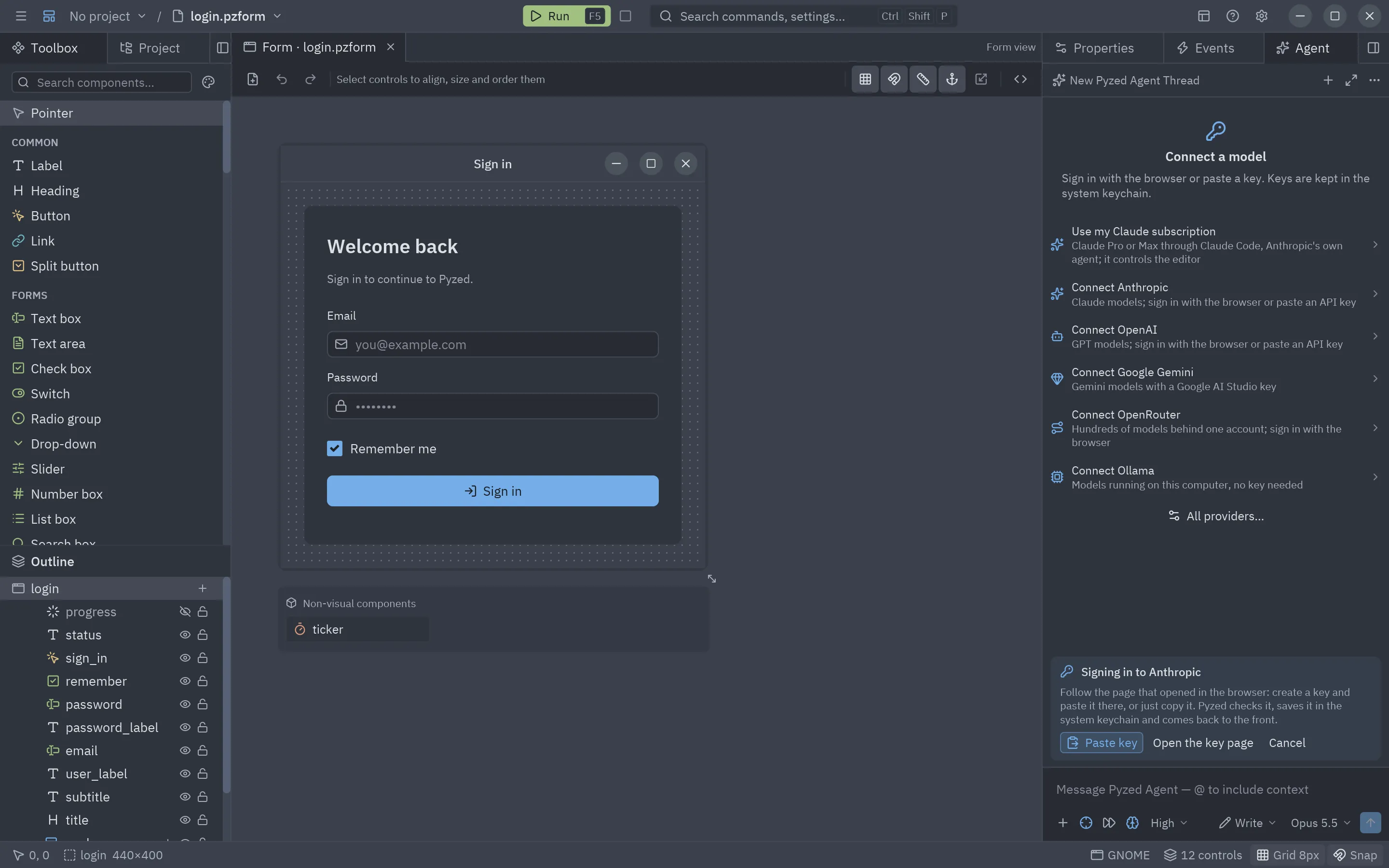
Task: Open code view with angle brackets icon
Action: tap(1020, 79)
